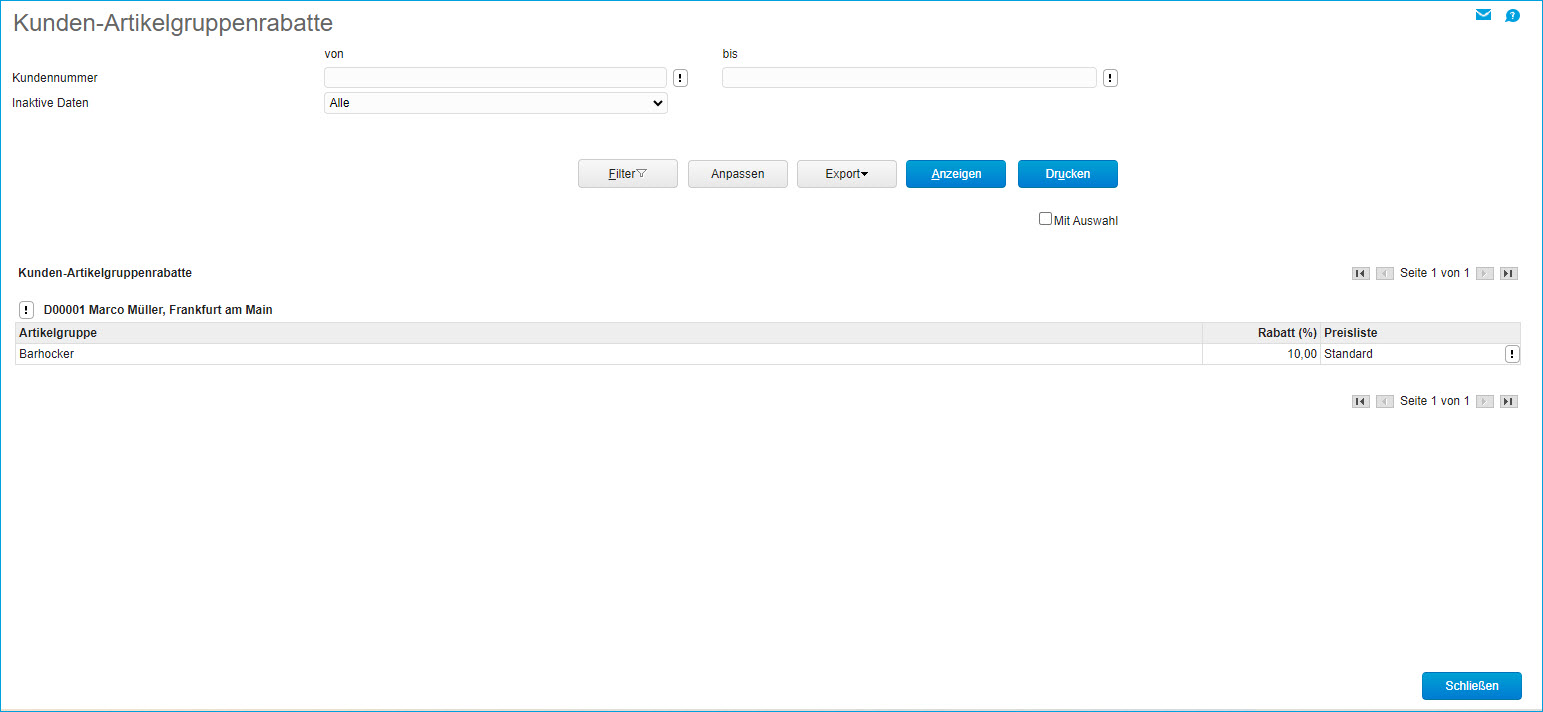The width and height of the screenshot is (1543, 712).
Task: Go to first page in lower pager
Action: (x=1360, y=401)
